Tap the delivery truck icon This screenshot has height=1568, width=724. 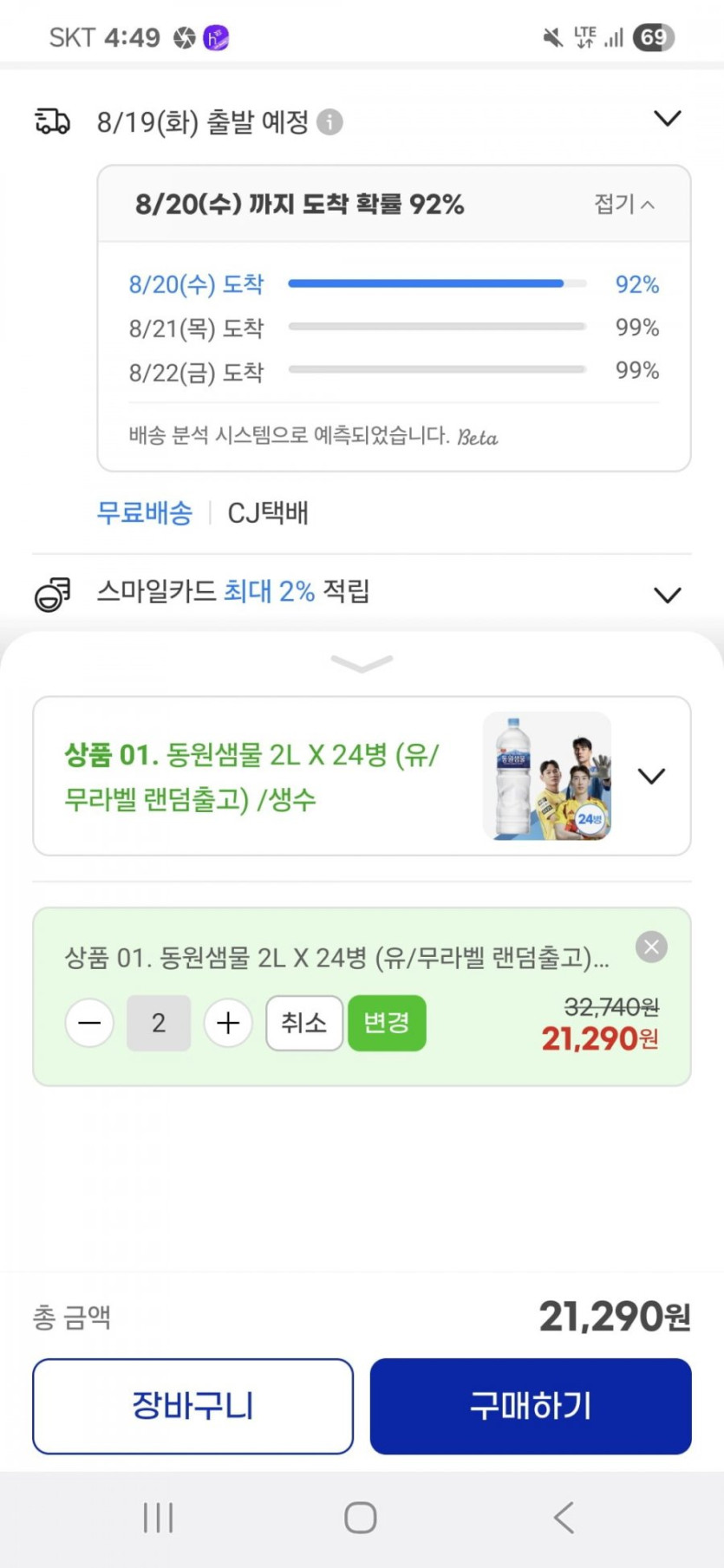pyautogui.click(x=52, y=121)
